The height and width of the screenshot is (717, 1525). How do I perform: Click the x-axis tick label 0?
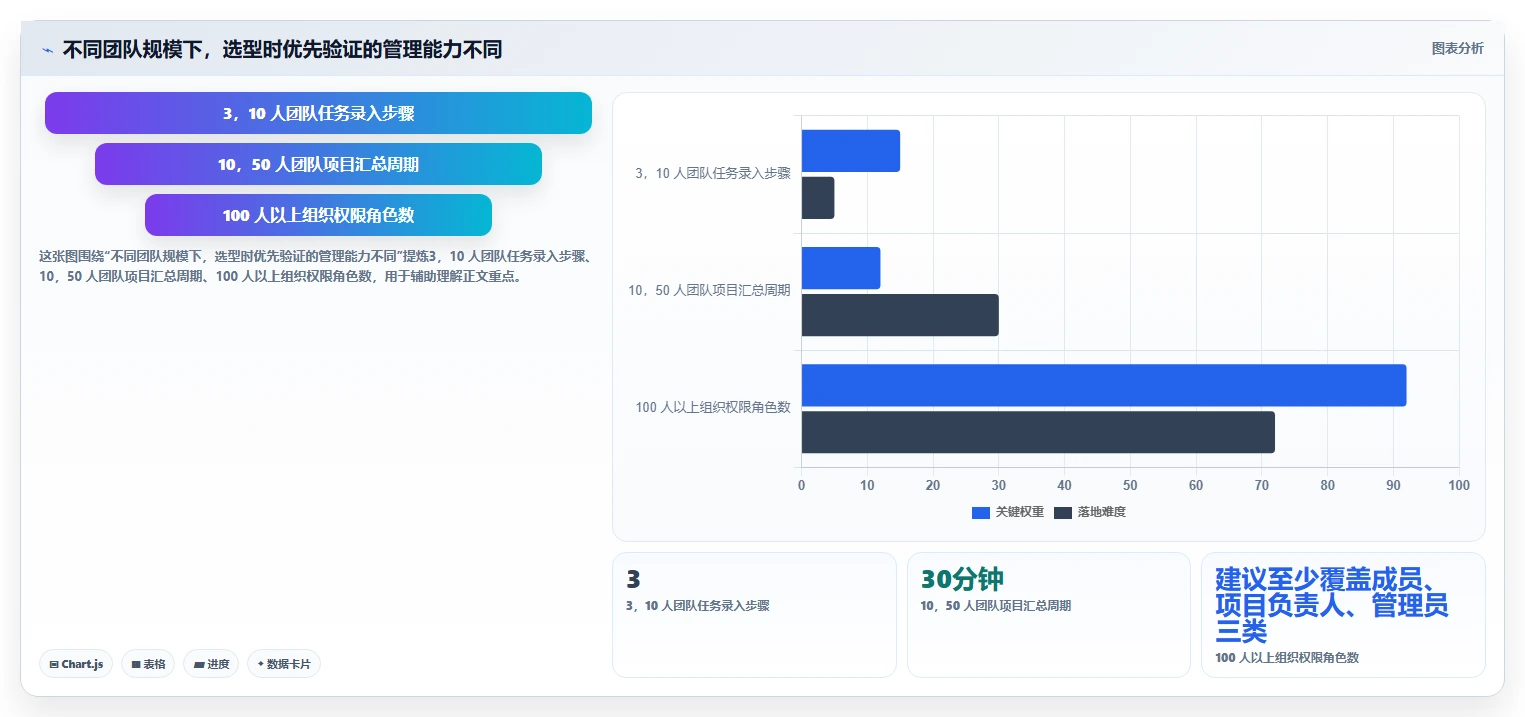tap(801, 485)
